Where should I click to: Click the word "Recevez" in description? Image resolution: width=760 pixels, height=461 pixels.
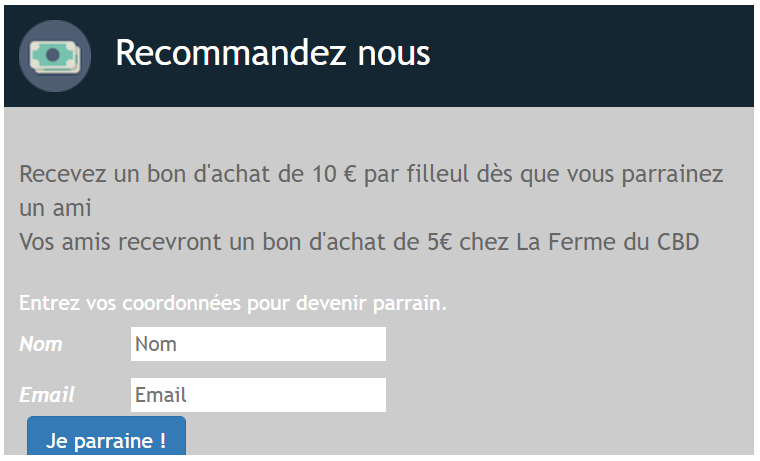click(63, 174)
